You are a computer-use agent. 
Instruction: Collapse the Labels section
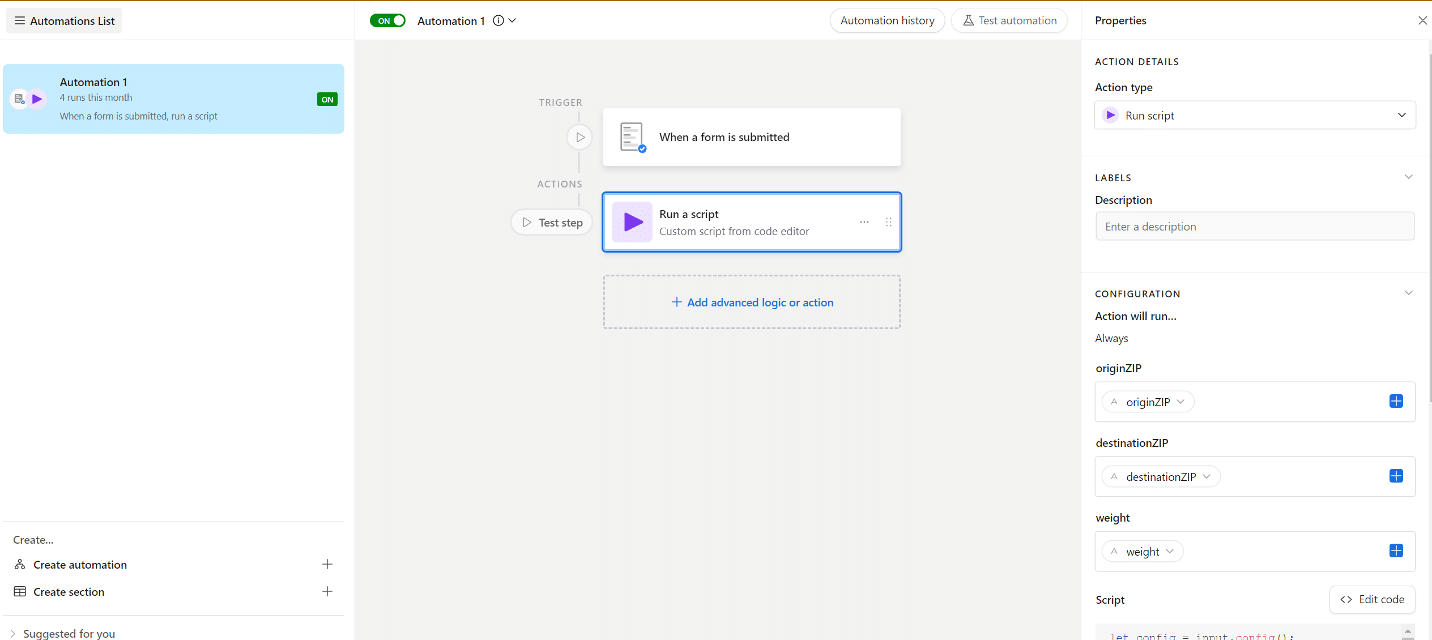pos(1408,177)
